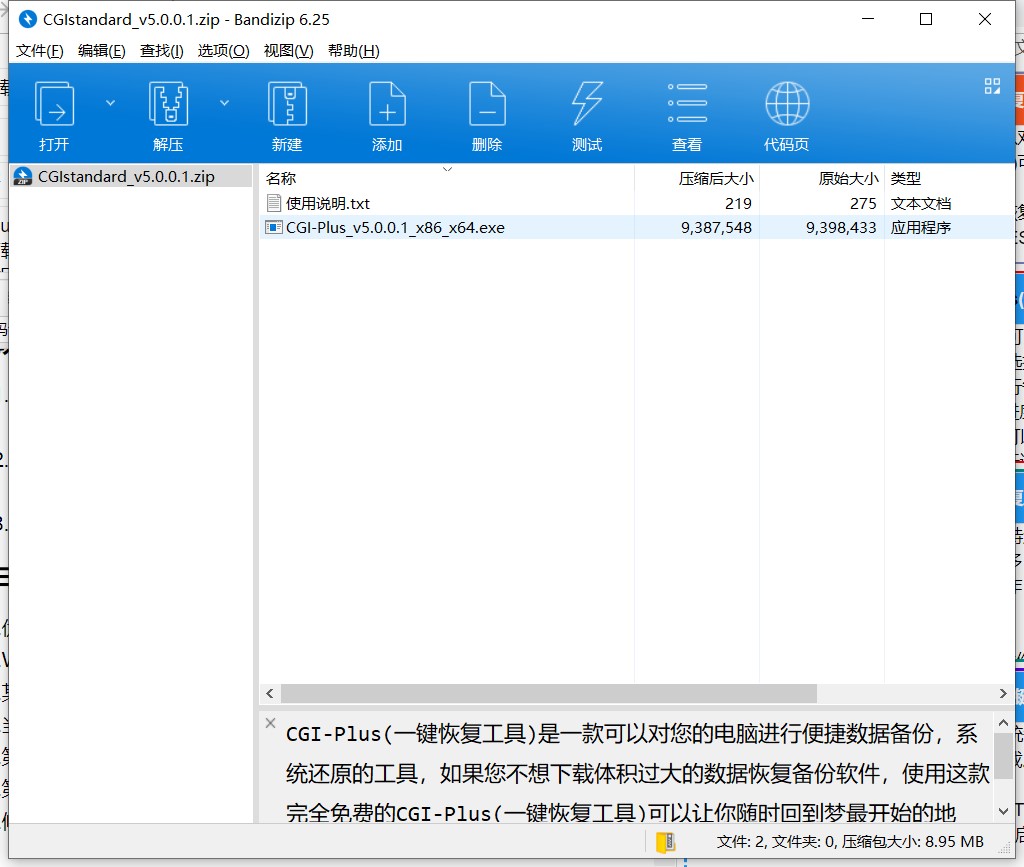Click the compressed size value 219

(739, 204)
